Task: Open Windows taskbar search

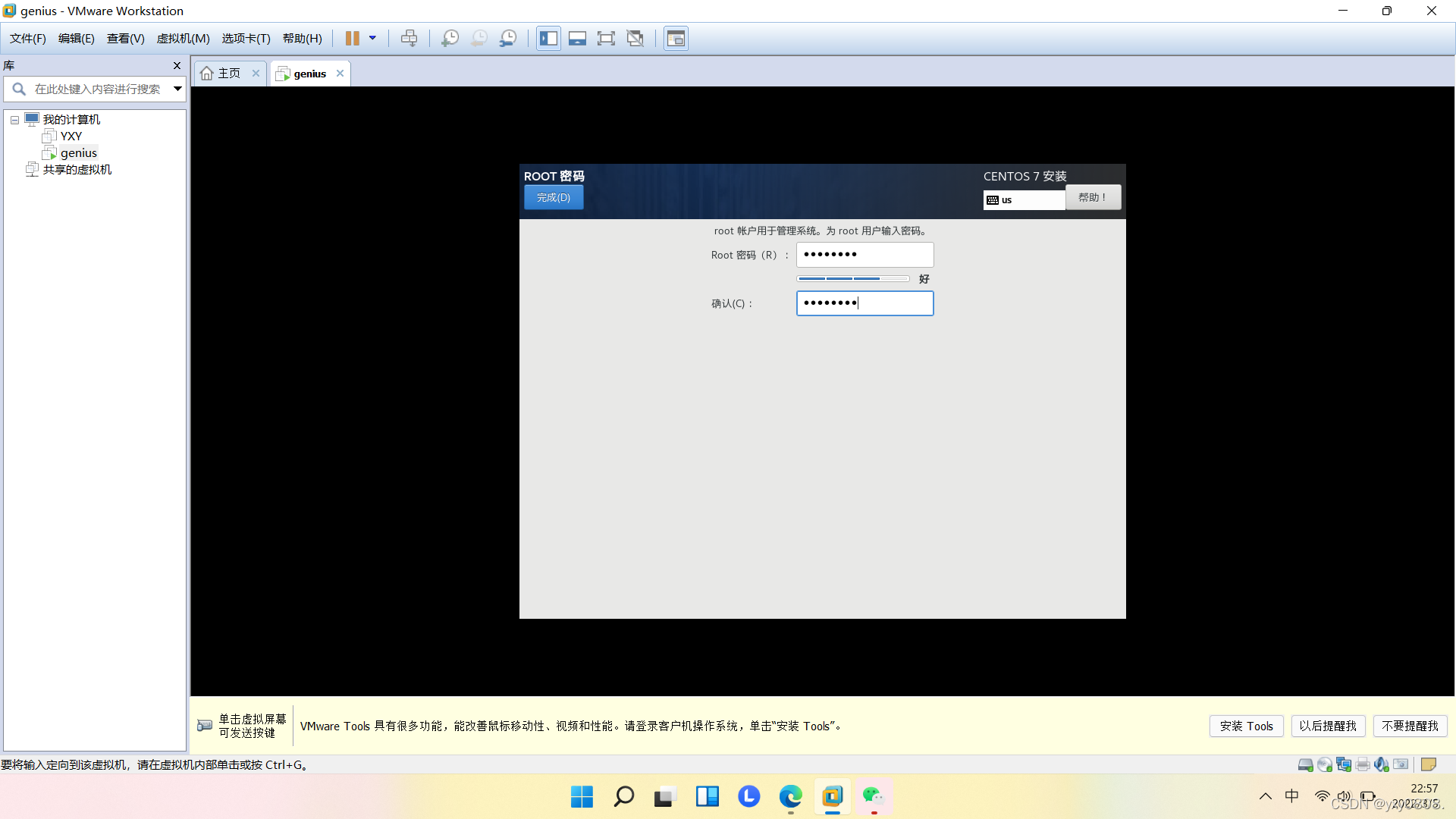Action: coord(623,797)
